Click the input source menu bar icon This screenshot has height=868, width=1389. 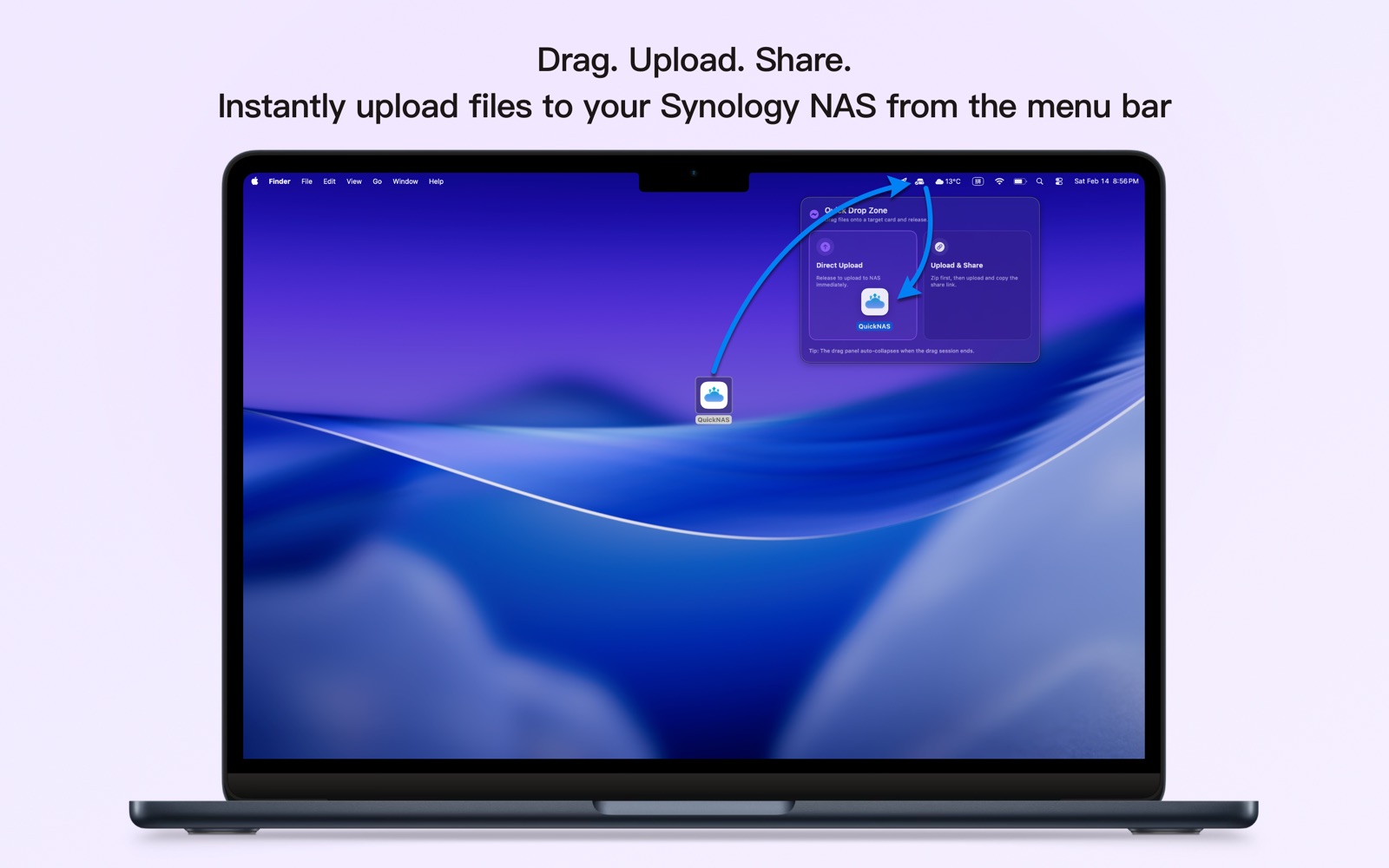click(978, 181)
